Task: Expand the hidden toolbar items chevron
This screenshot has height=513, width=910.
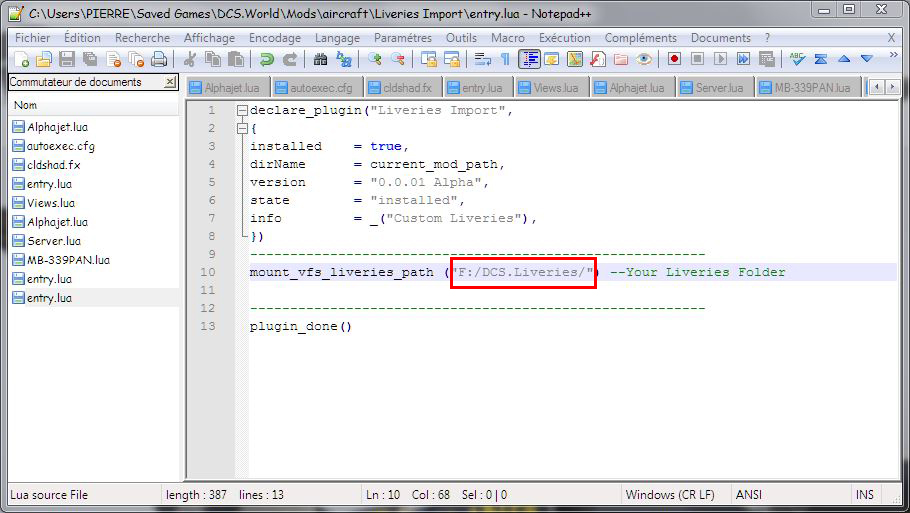Action: pyautogui.click(x=894, y=55)
